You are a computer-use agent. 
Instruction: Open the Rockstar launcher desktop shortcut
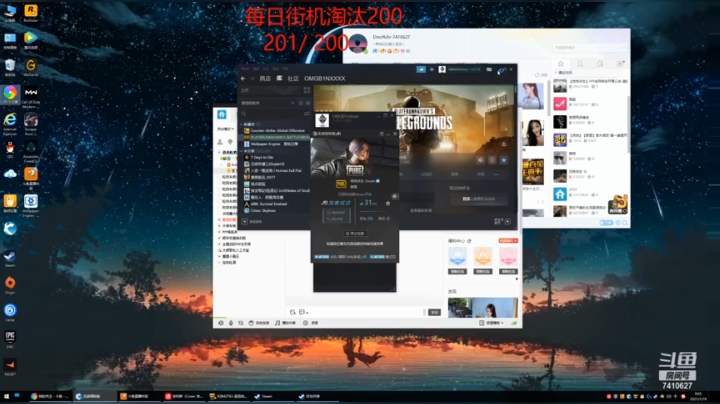pos(31,13)
